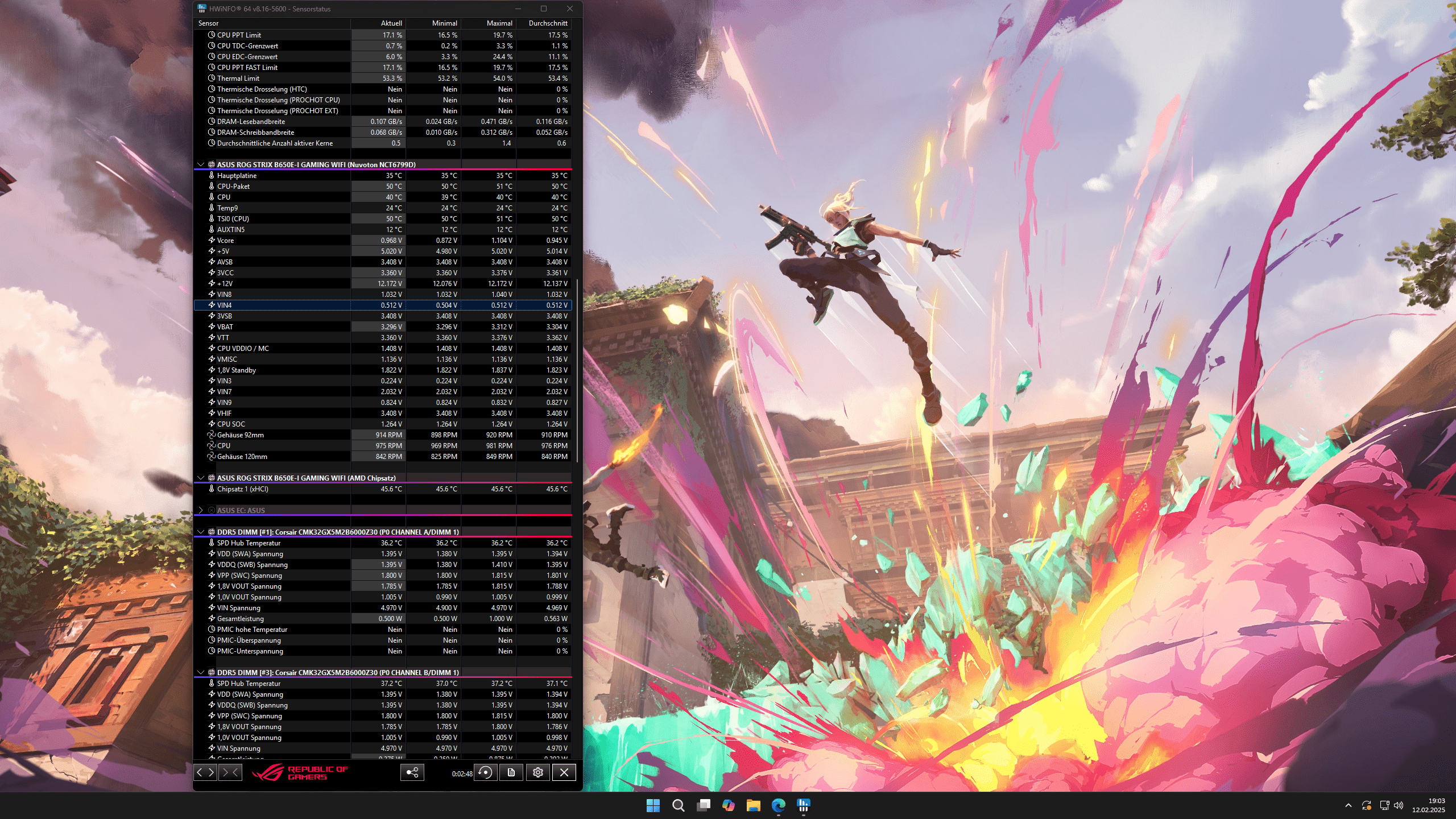1456x819 pixels.
Task: Click the clock icon beside Thermal Limit
Action: coord(212,78)
